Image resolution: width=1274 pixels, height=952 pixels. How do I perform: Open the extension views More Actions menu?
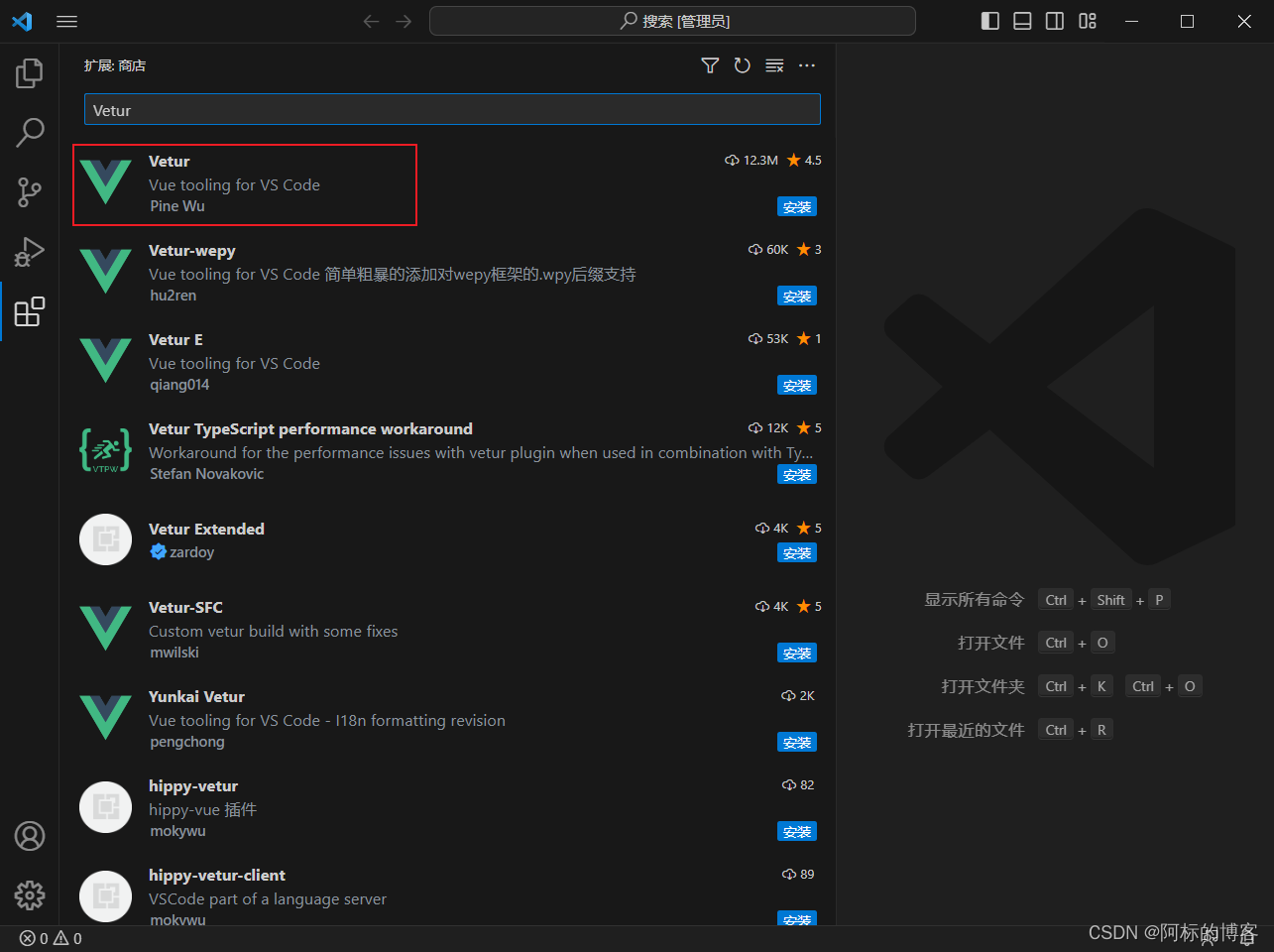pos(806,65)
